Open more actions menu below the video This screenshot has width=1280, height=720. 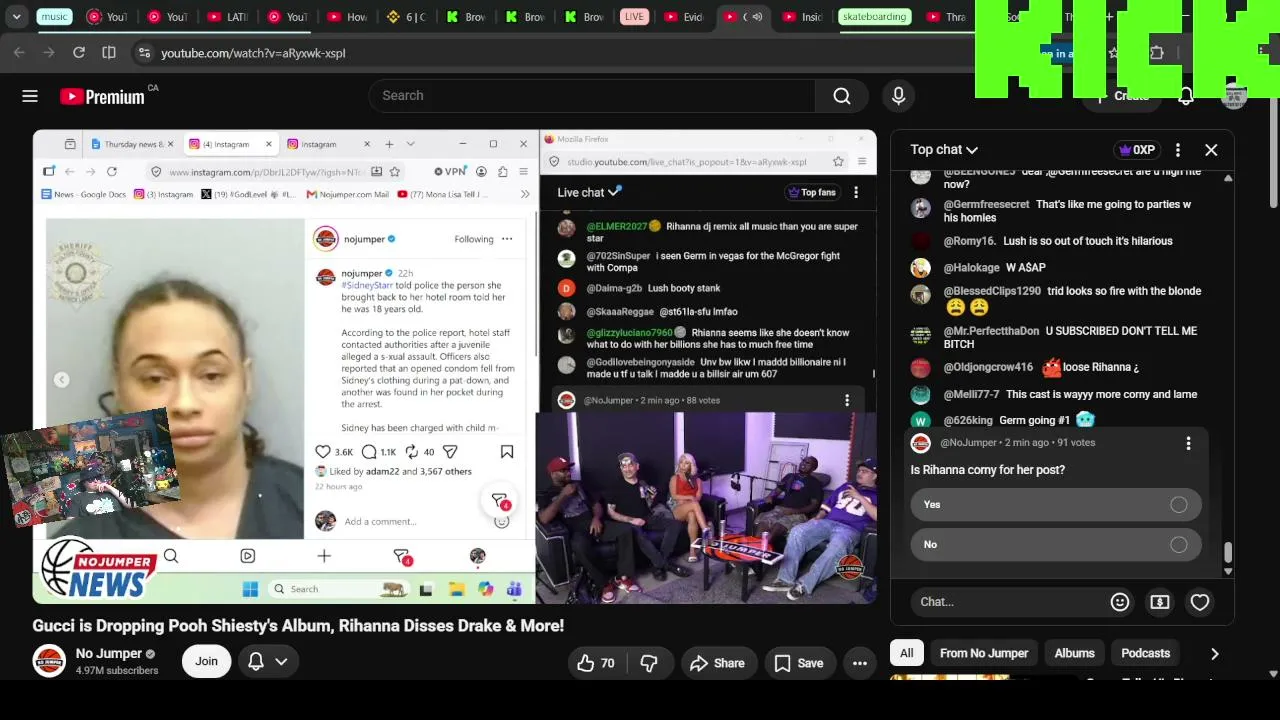pos(860,663)
